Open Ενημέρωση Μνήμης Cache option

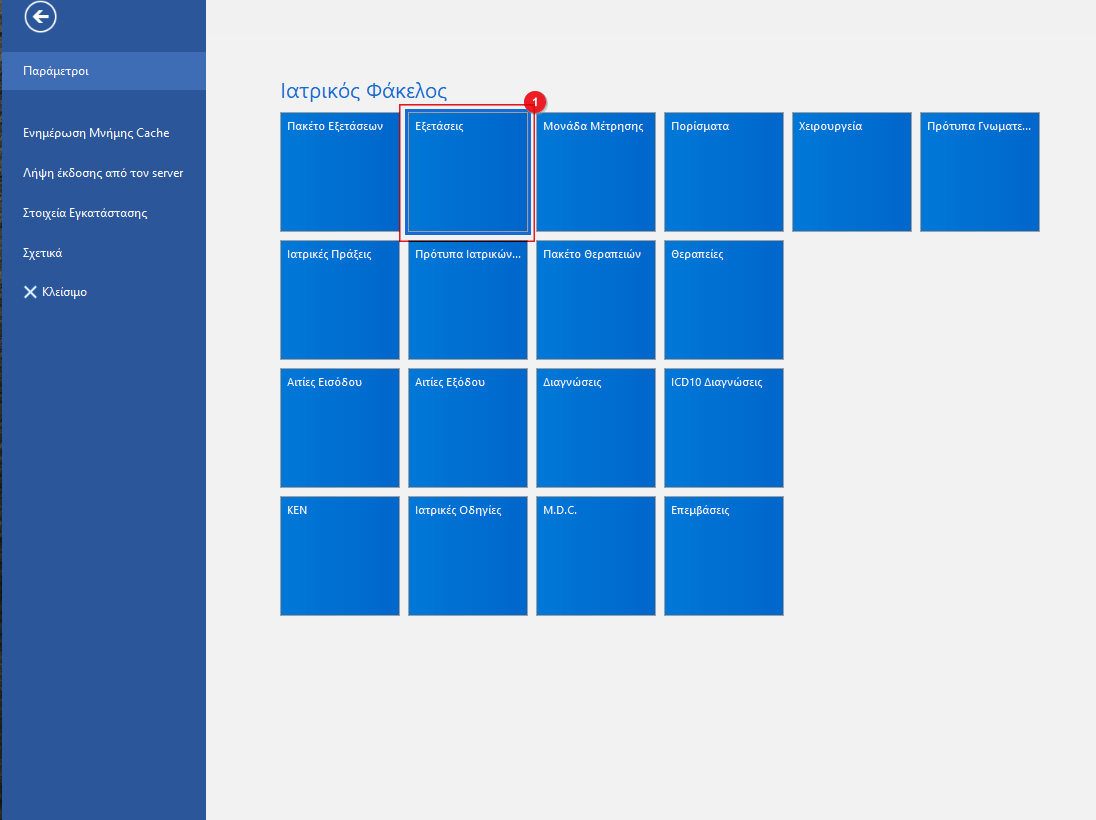96,133
